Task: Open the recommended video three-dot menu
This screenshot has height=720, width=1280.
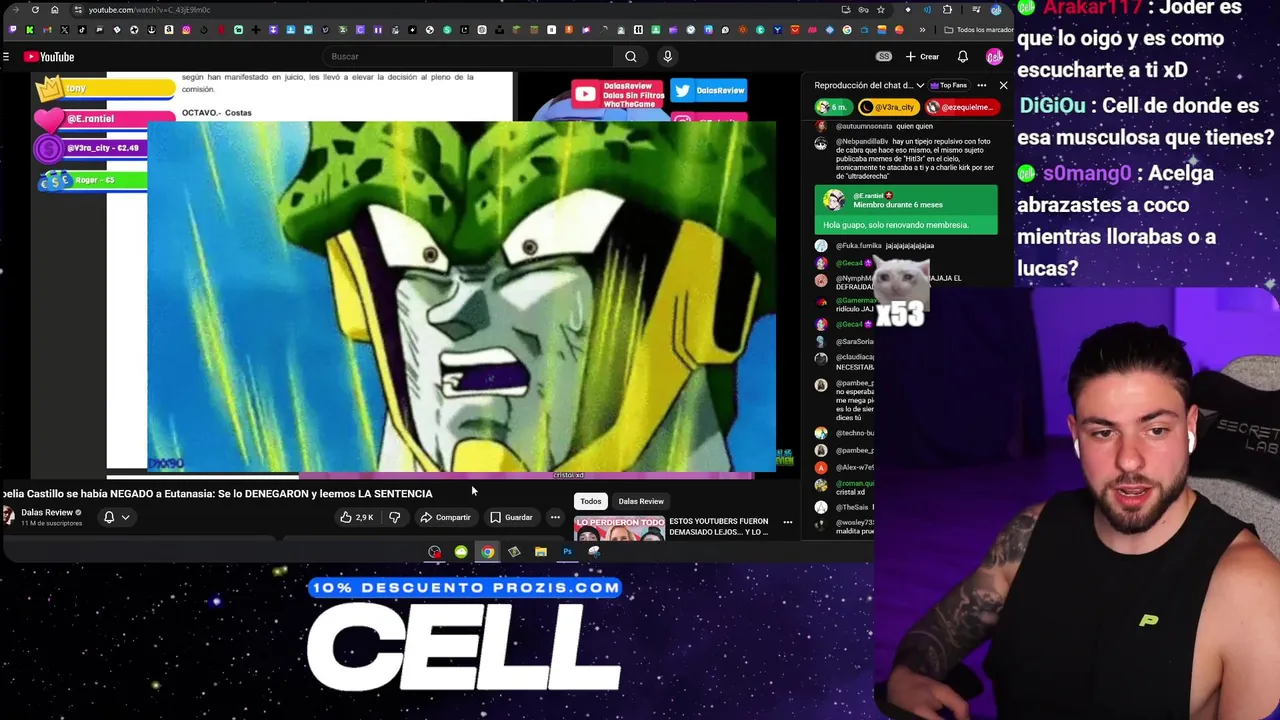Action: 788,522
